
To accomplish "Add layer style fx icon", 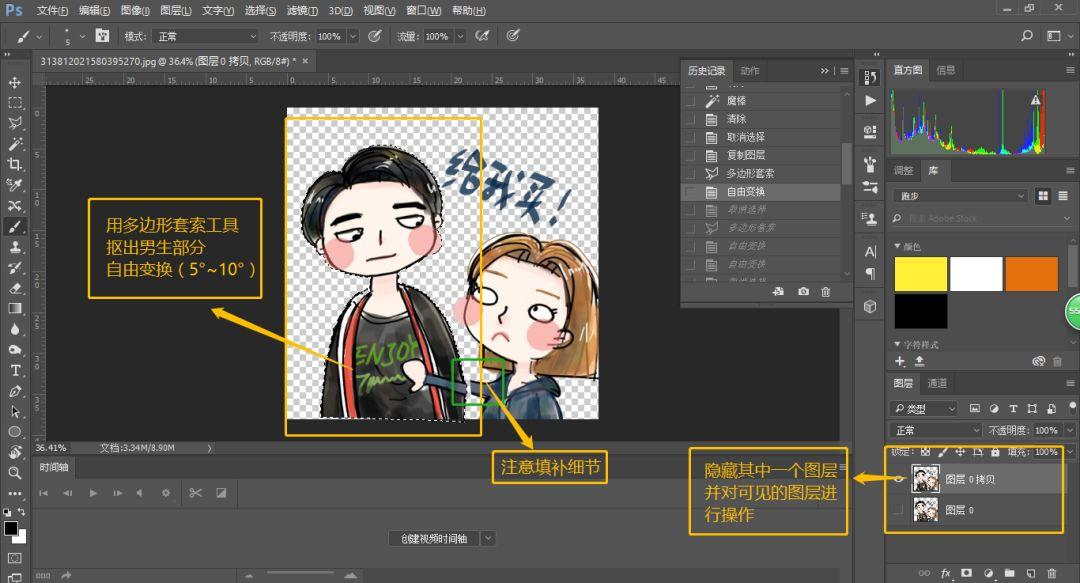I will 946,573.
